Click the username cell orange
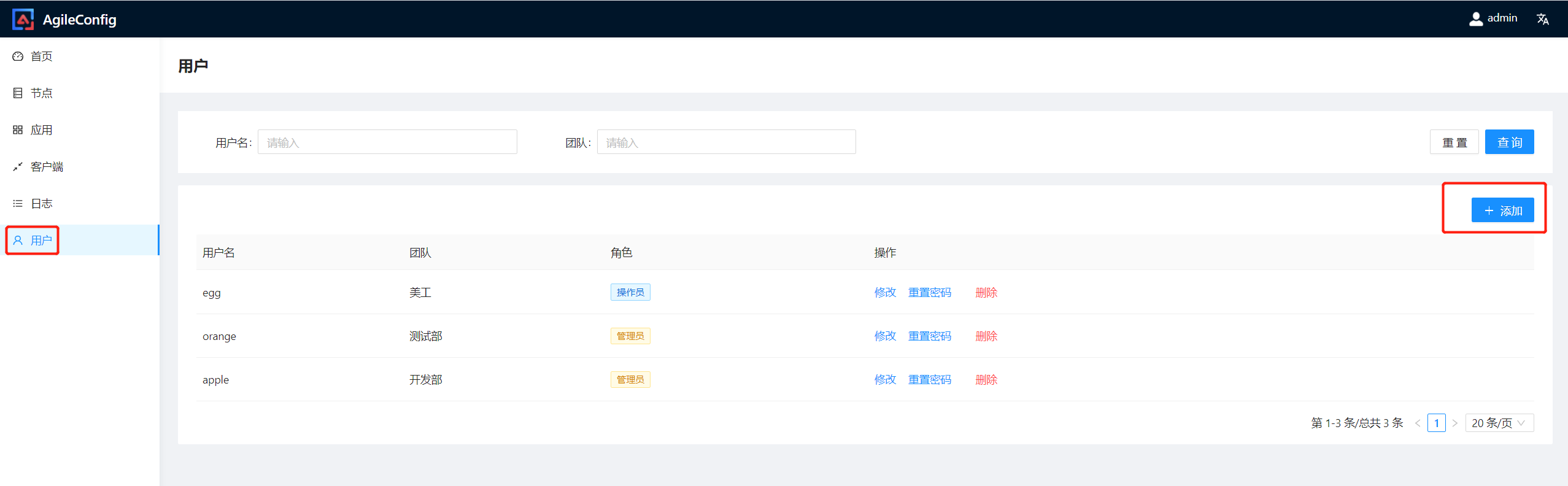 pyautogui.click(x=219, y=336)
